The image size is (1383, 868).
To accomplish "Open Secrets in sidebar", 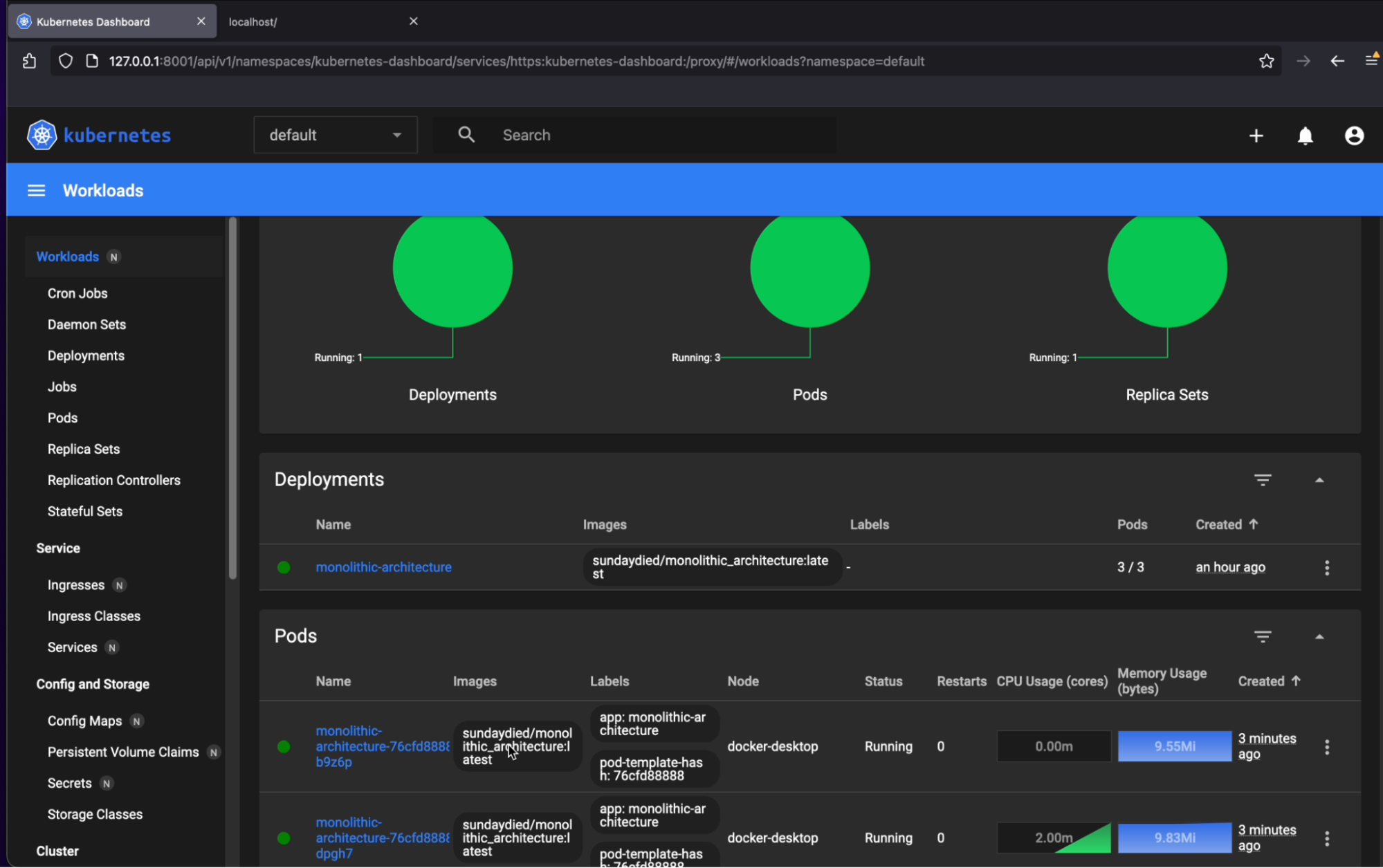I will tap(69, 783).
